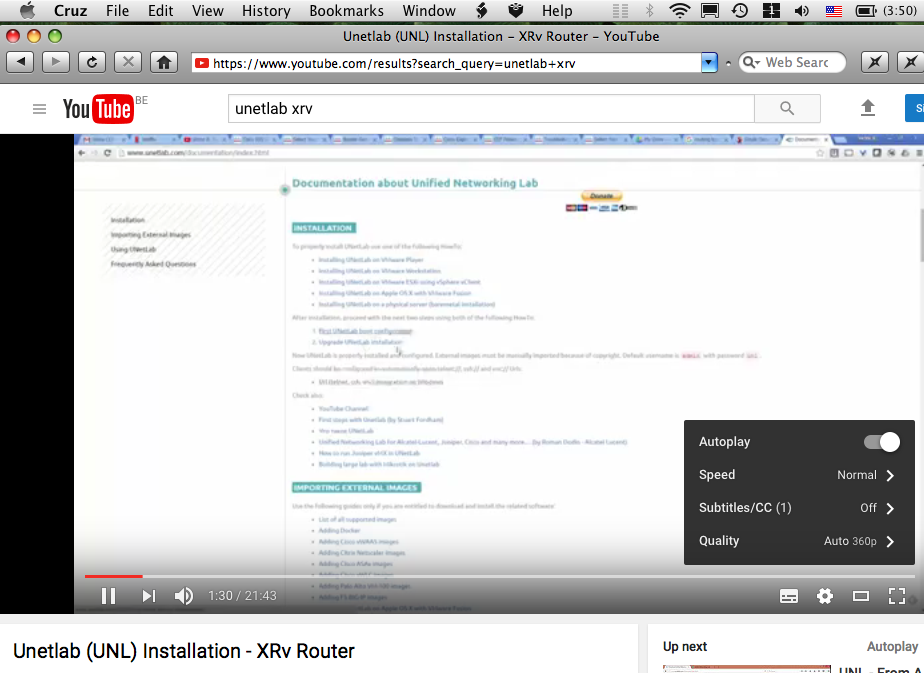Pause the video
This screenshot has height=673, width=924.
108,596
